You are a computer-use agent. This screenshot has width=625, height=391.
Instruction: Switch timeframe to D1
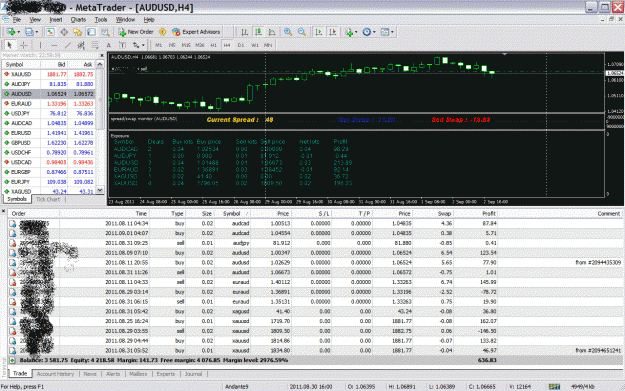click(x=241, y=45)
